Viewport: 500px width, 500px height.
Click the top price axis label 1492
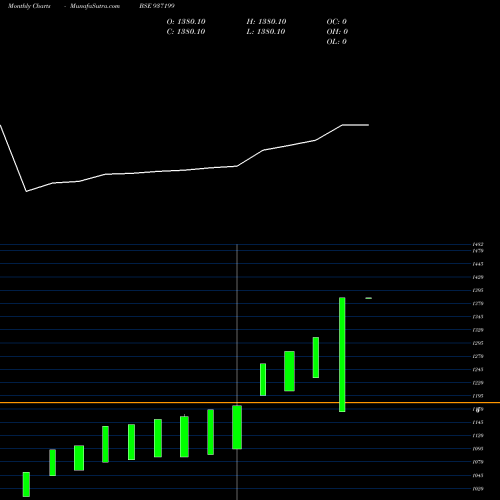[x=478, y=244]
